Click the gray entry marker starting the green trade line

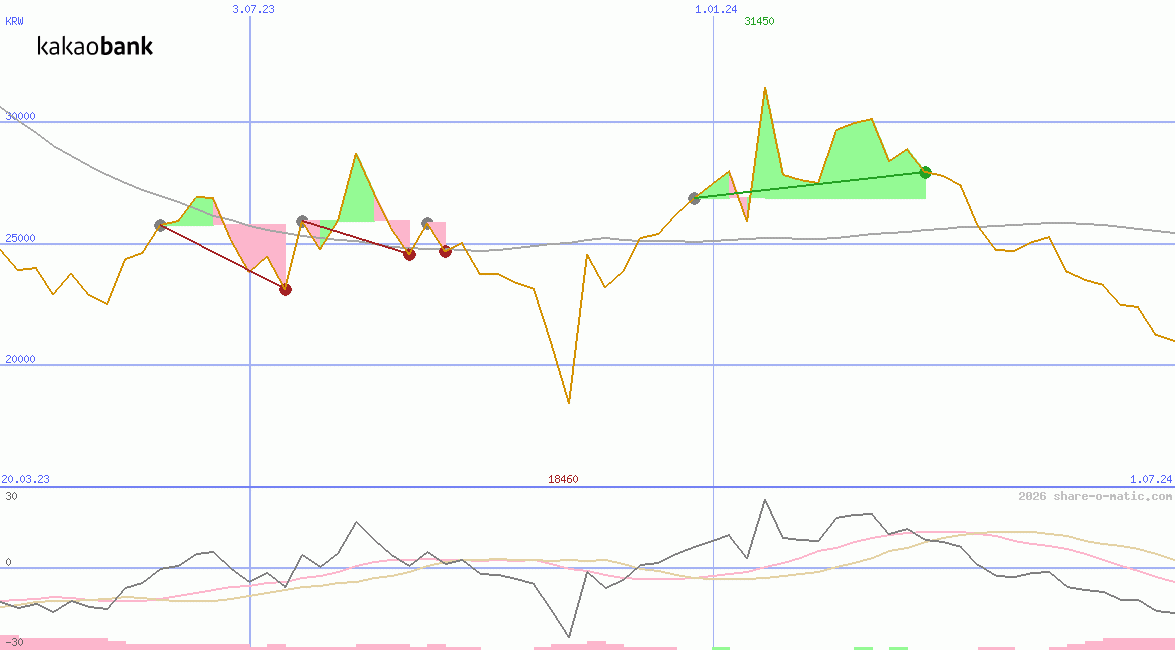694,198
